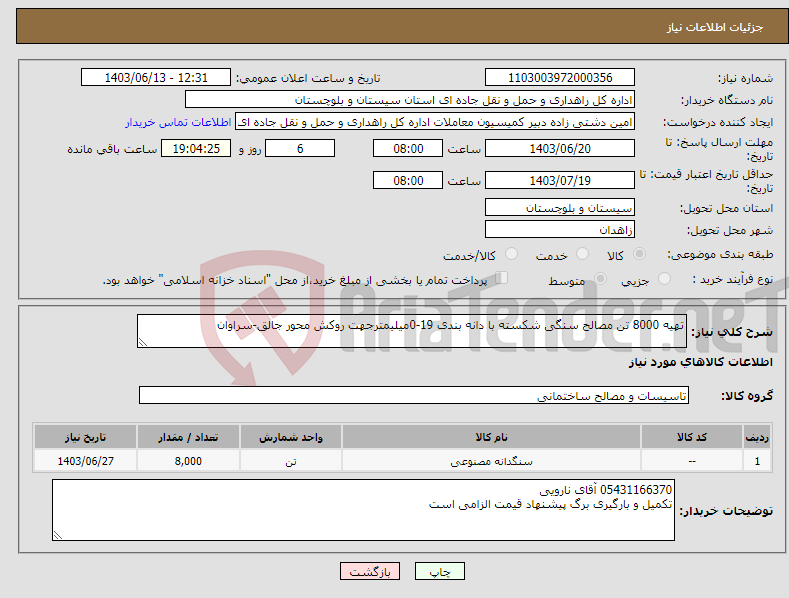Select the کالا/خدمت radio button
The height and width of the screenshot is (598, 789).
tap(511, 254)
